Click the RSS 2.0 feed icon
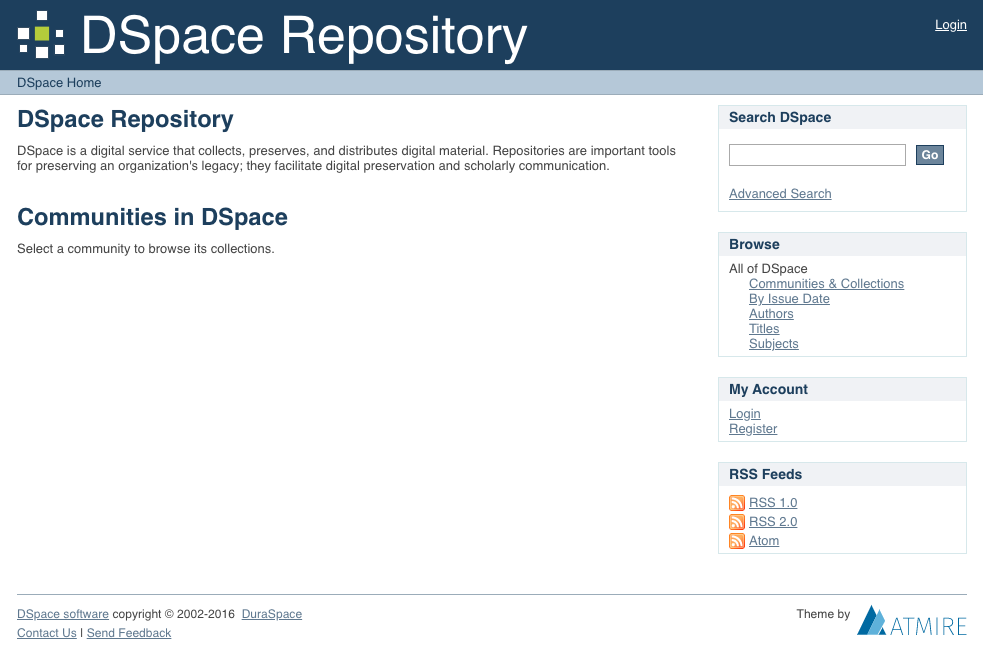Screen dimensions: 983x665 pos(737,521)
